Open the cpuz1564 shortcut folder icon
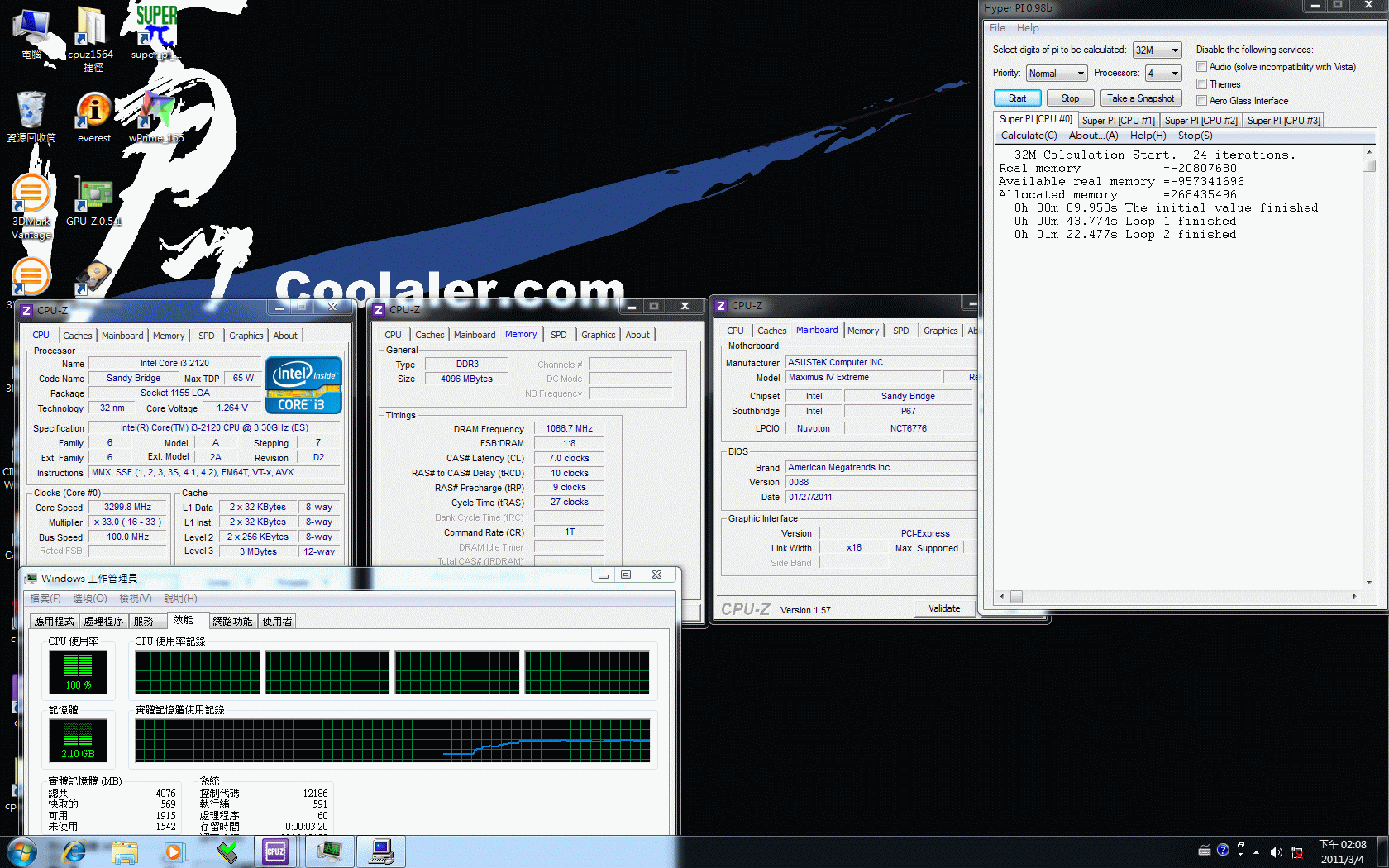This screenshot has width=1389, height=868. (x=93, y=37)
